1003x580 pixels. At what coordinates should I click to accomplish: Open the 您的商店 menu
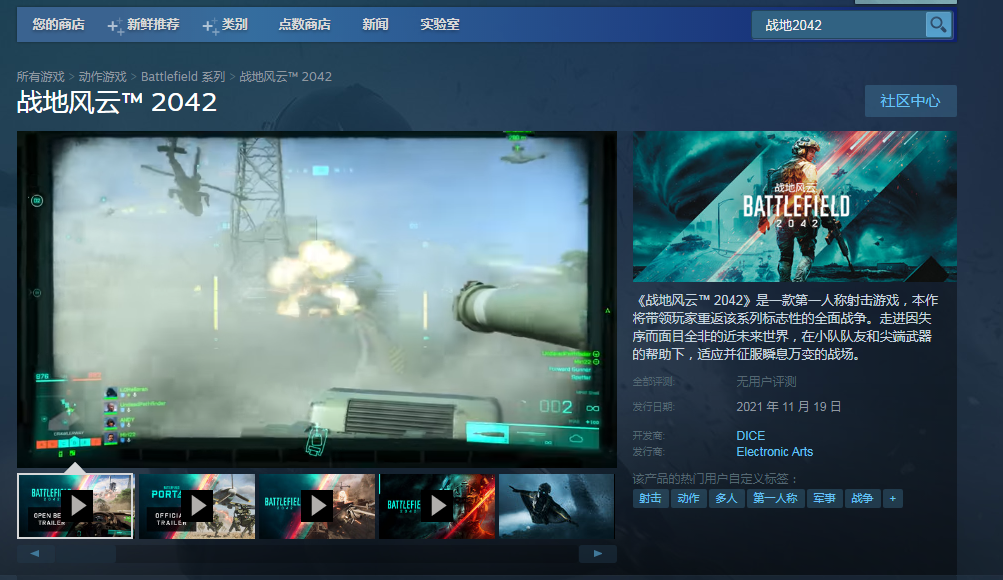click(x=58, y=24)
